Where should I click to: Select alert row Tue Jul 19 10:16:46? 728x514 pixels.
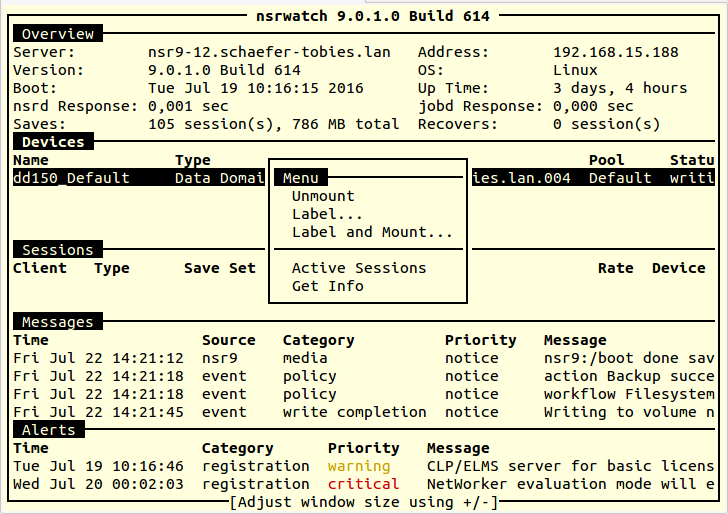[x=364, y=466]
